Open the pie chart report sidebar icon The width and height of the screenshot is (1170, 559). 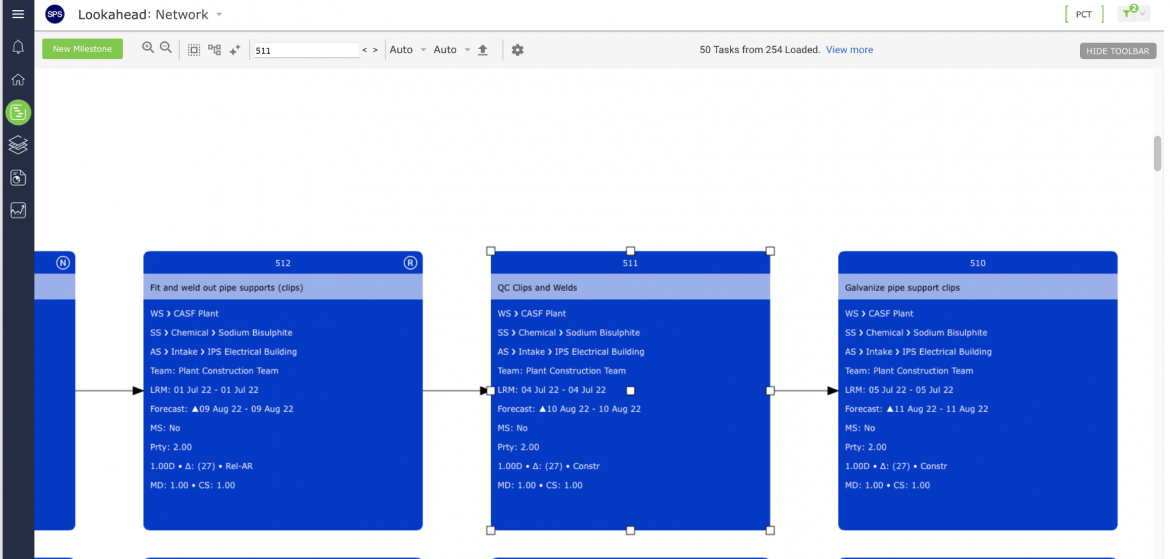coord(18,178)
